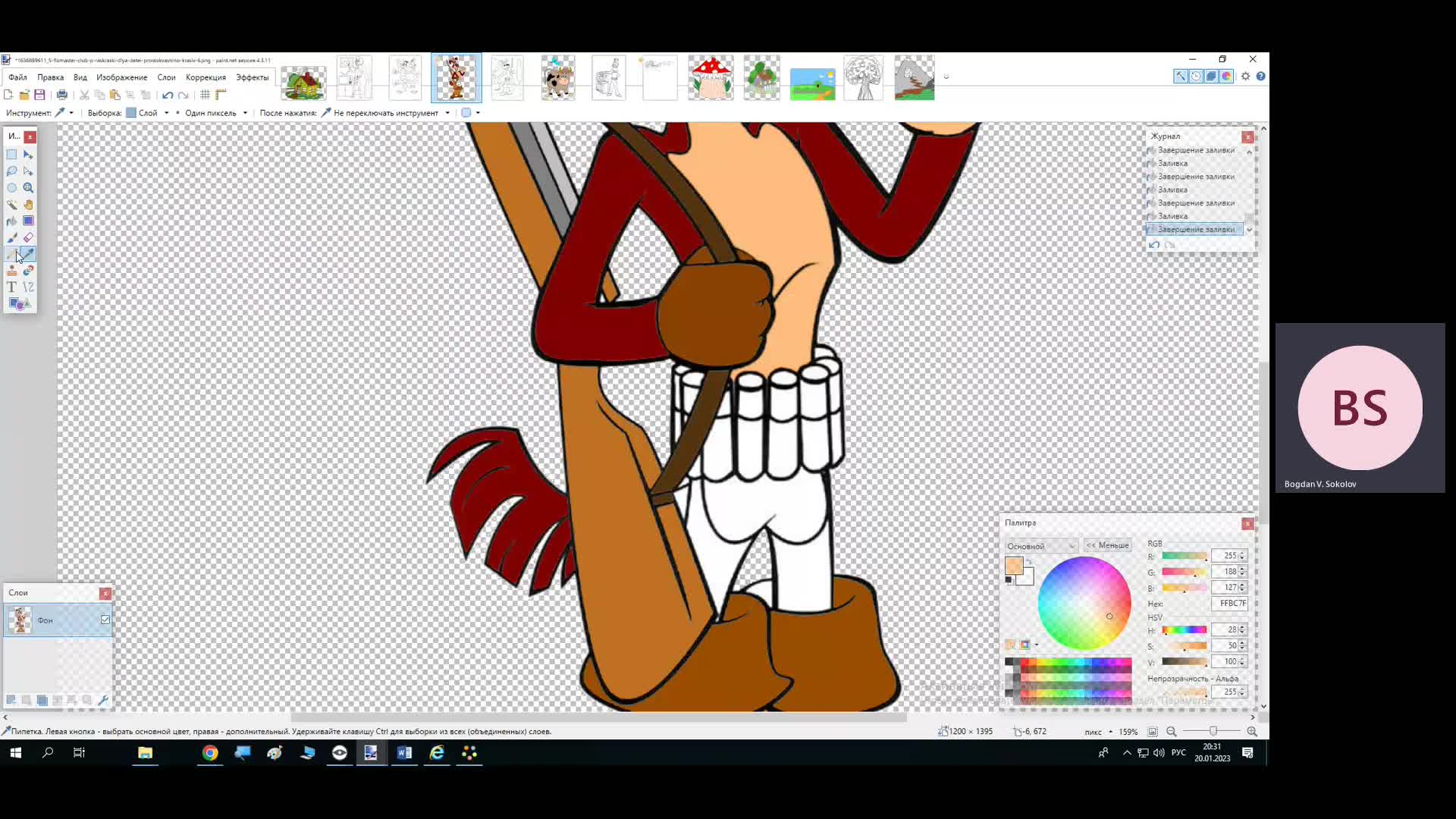Select the Move Selected Pixels tool

coord(28,154)
